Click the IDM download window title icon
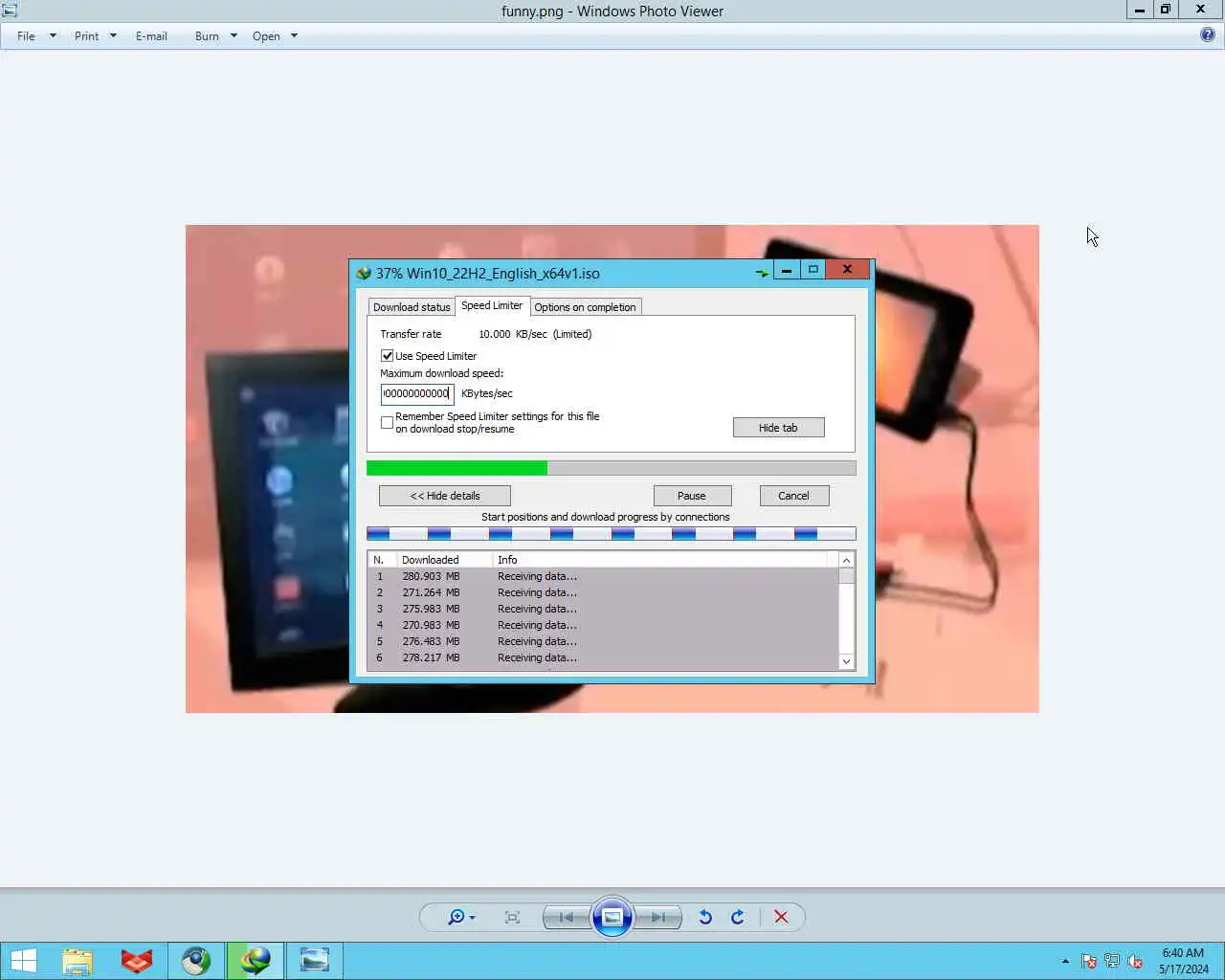1225x980 pixels. pyautogui.click(x=364, y=273)
